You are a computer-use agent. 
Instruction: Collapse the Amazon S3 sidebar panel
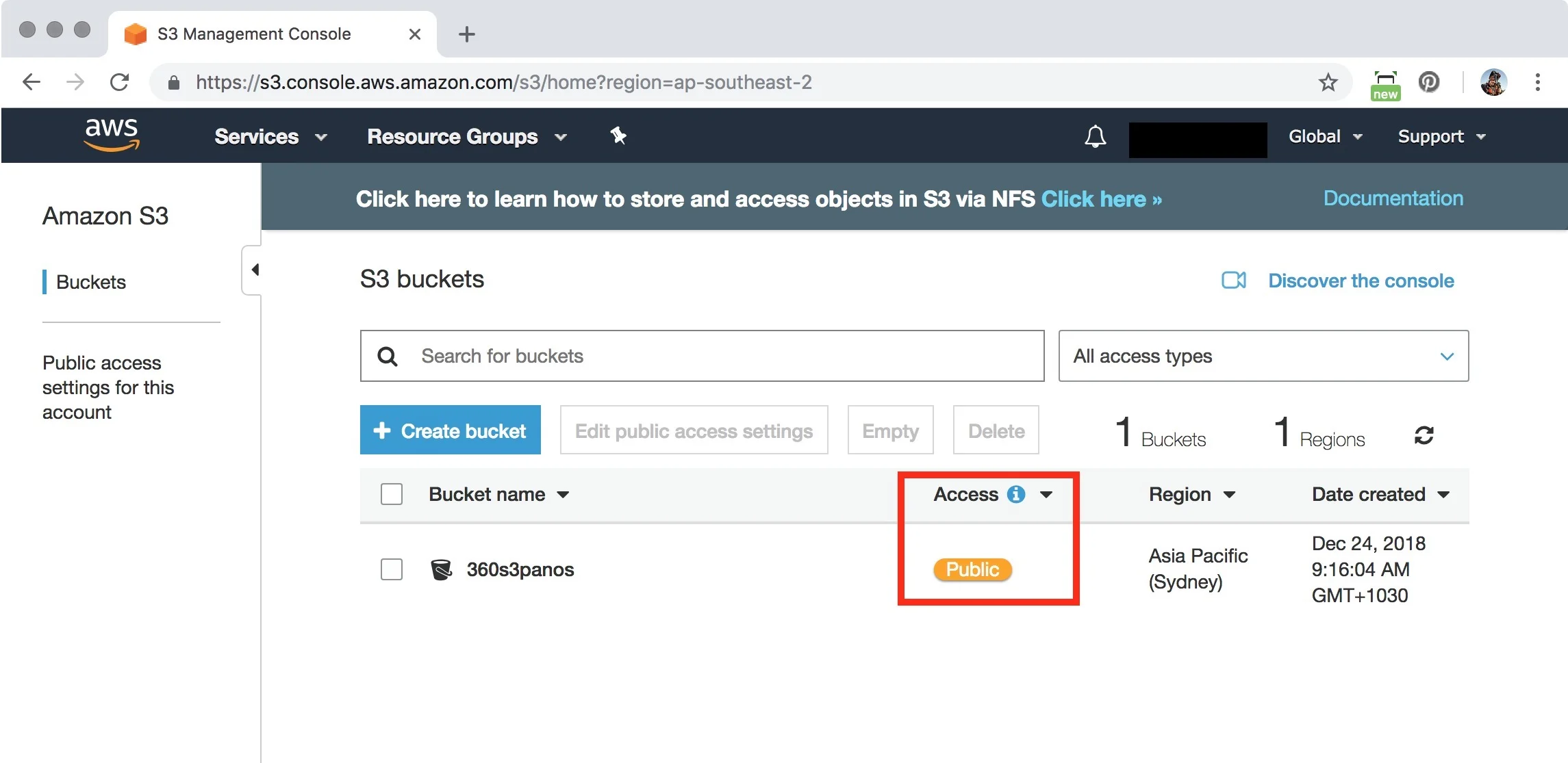253,270
